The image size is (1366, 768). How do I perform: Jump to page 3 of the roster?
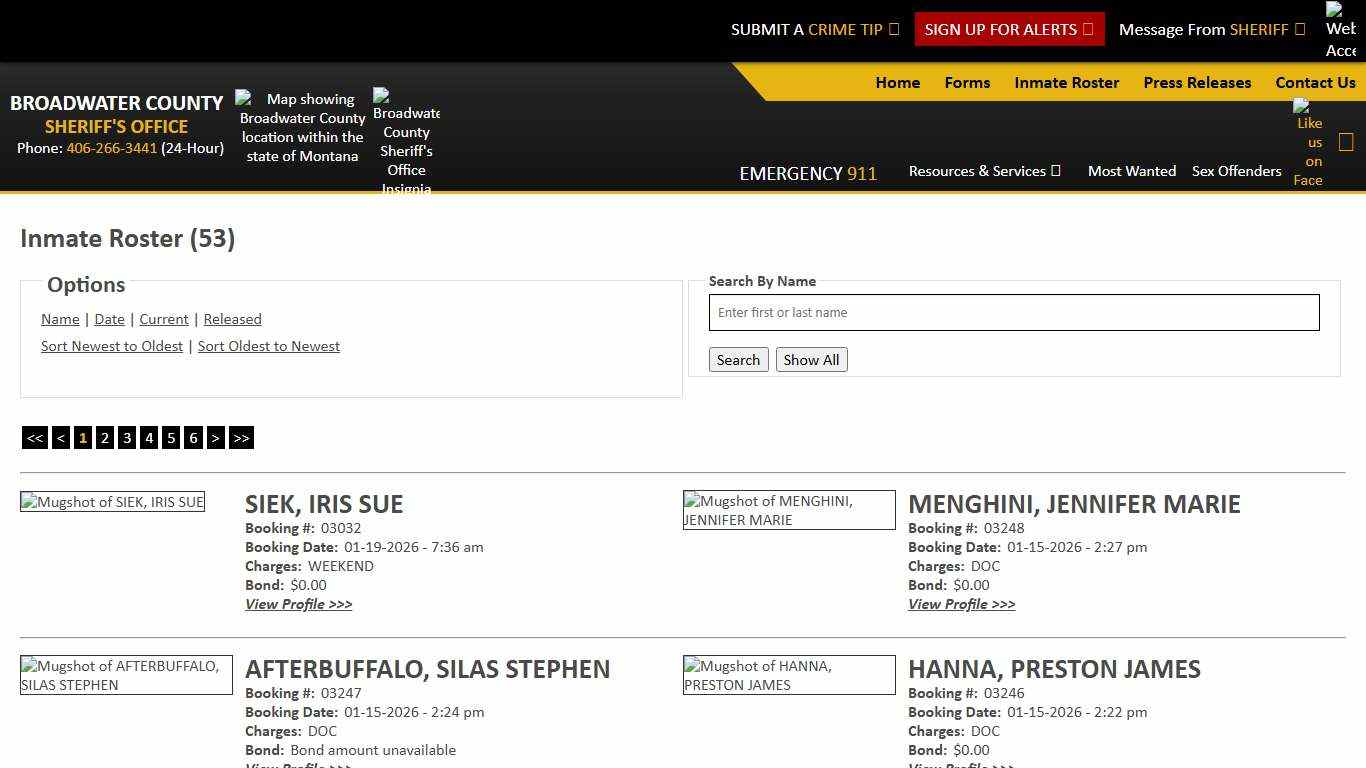point(127,437)
